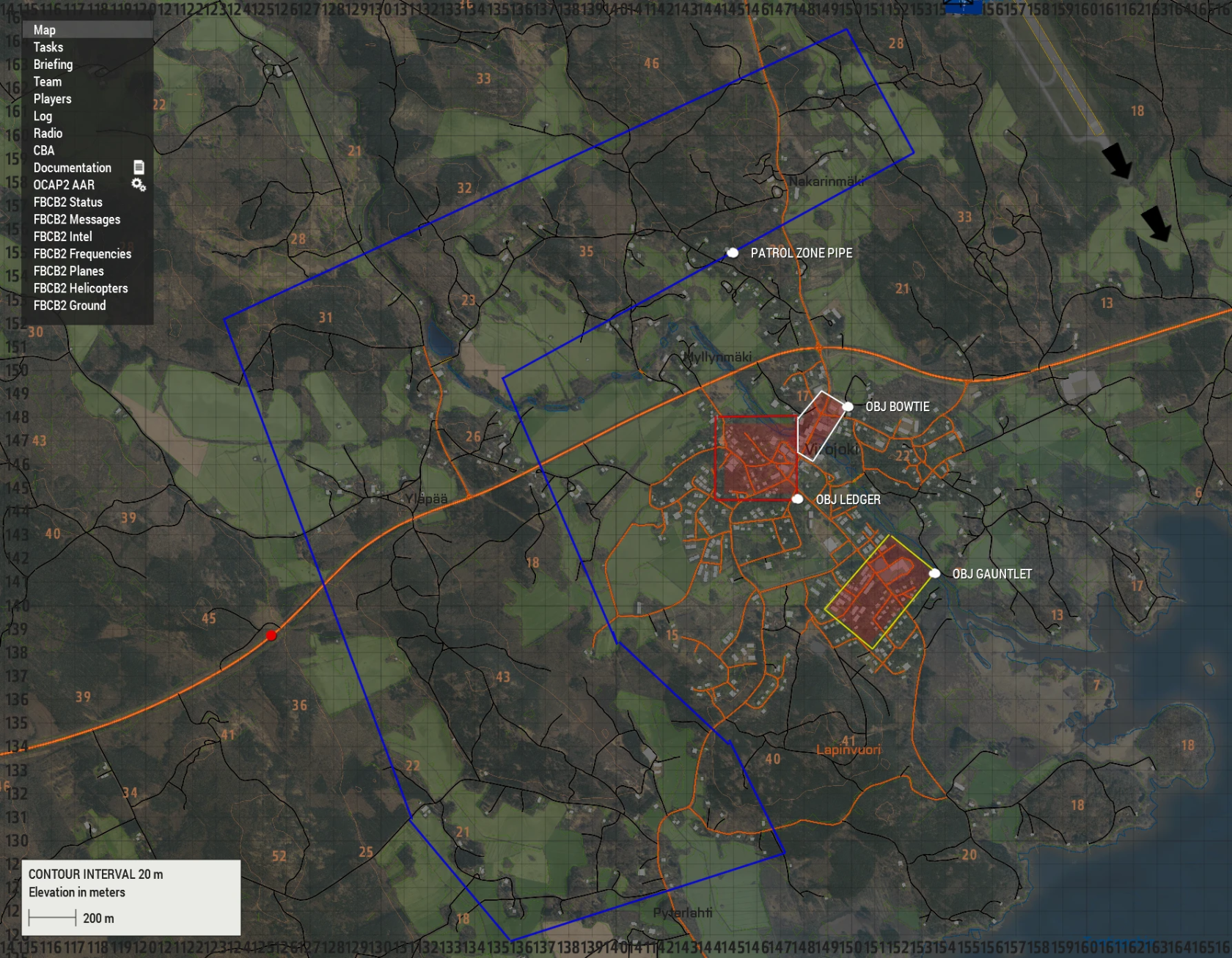The width and height of the screenshot is (1232, 958).
Task: View FBCB2 Intel entry
Action: [62, 237]
